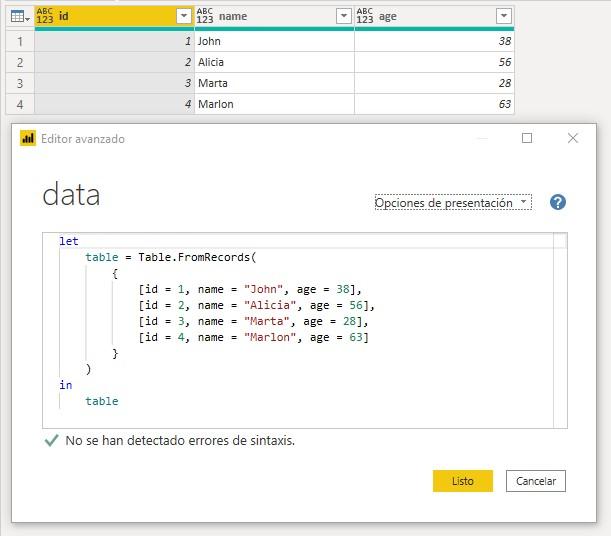The width and height of the screenshot is (611, 536).
Task: Open the help question mark icon
Action: click(558, 202)
